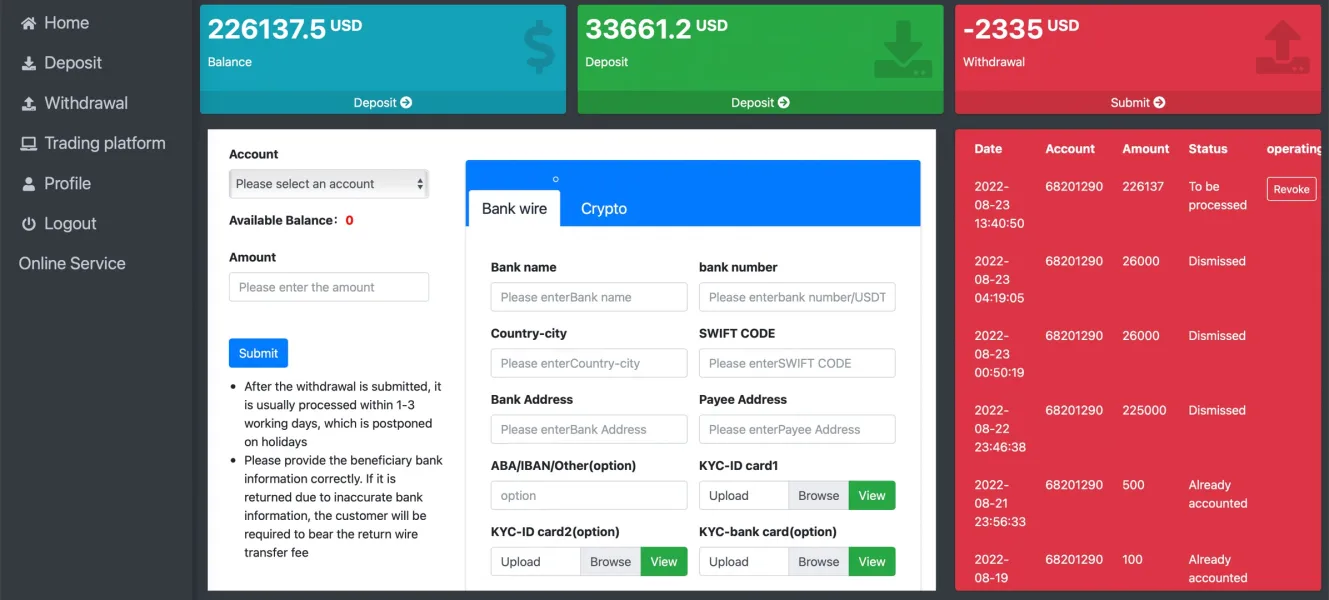Click the Amount input field
This screenshot has height=600, width=1329.
(329, 287)
